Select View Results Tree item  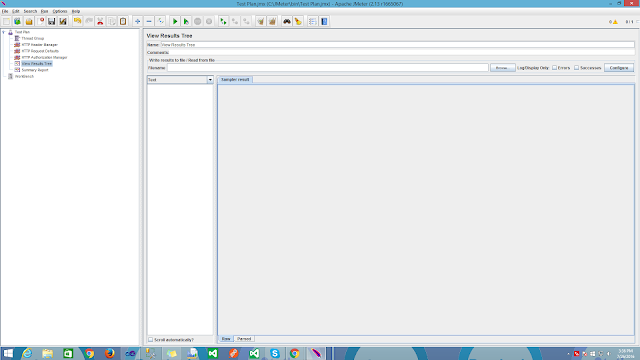37,64
